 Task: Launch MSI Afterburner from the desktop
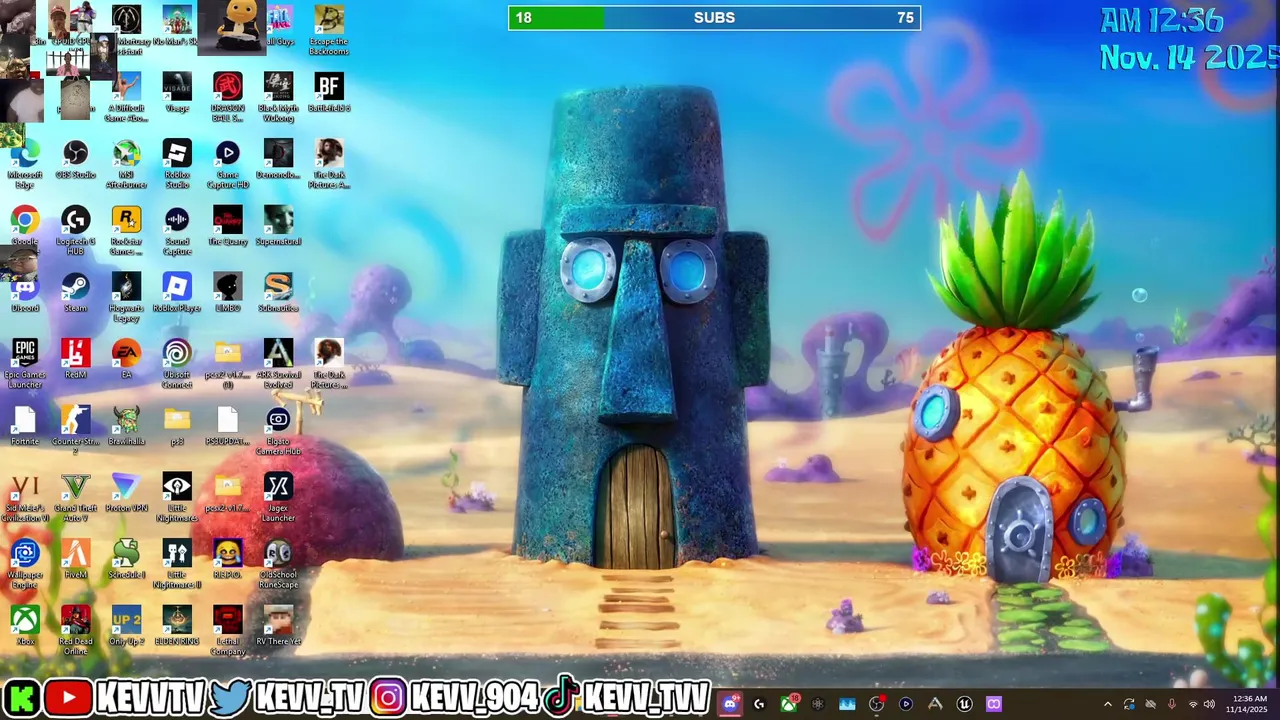click(126, 165)
